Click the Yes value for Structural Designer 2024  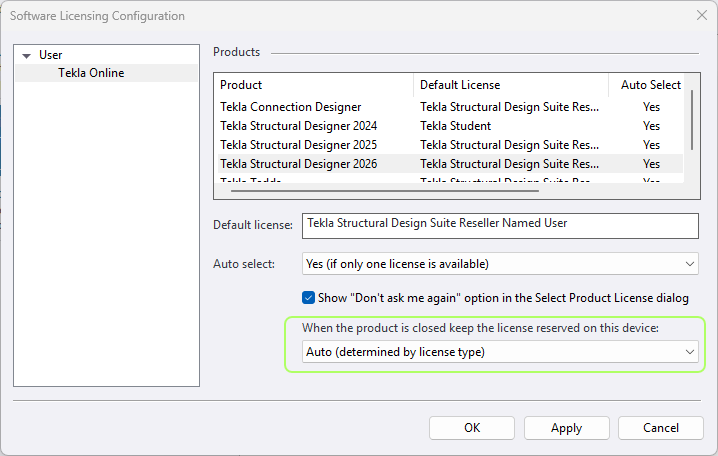coord(651,126)
